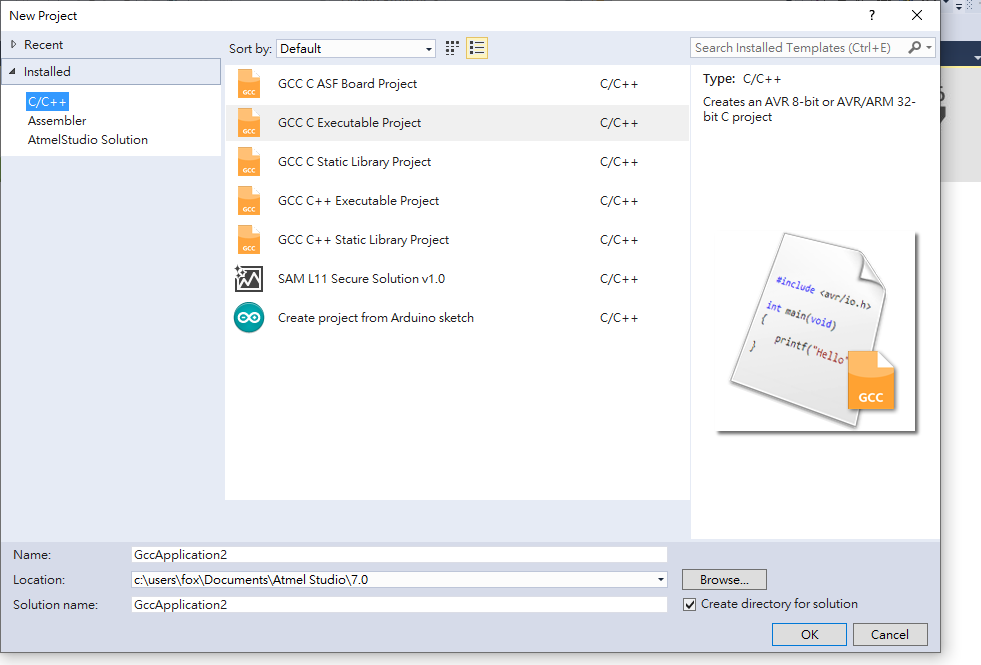Select GCC C++ Static Library Project template

457,240
